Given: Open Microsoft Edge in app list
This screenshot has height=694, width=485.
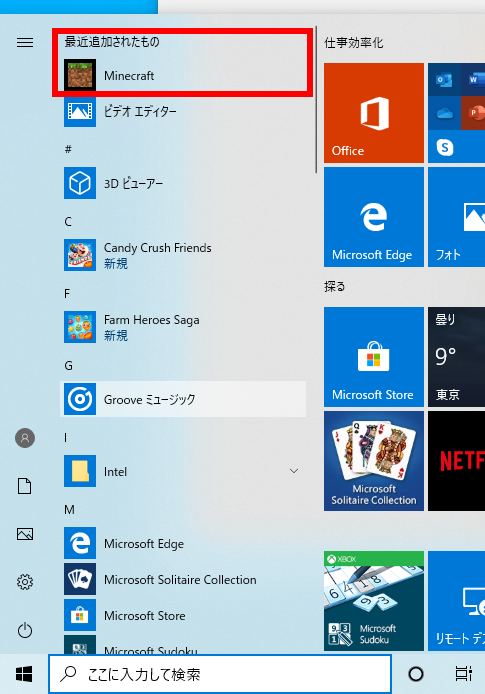Looking at the screenshot, I should point(183,543).
